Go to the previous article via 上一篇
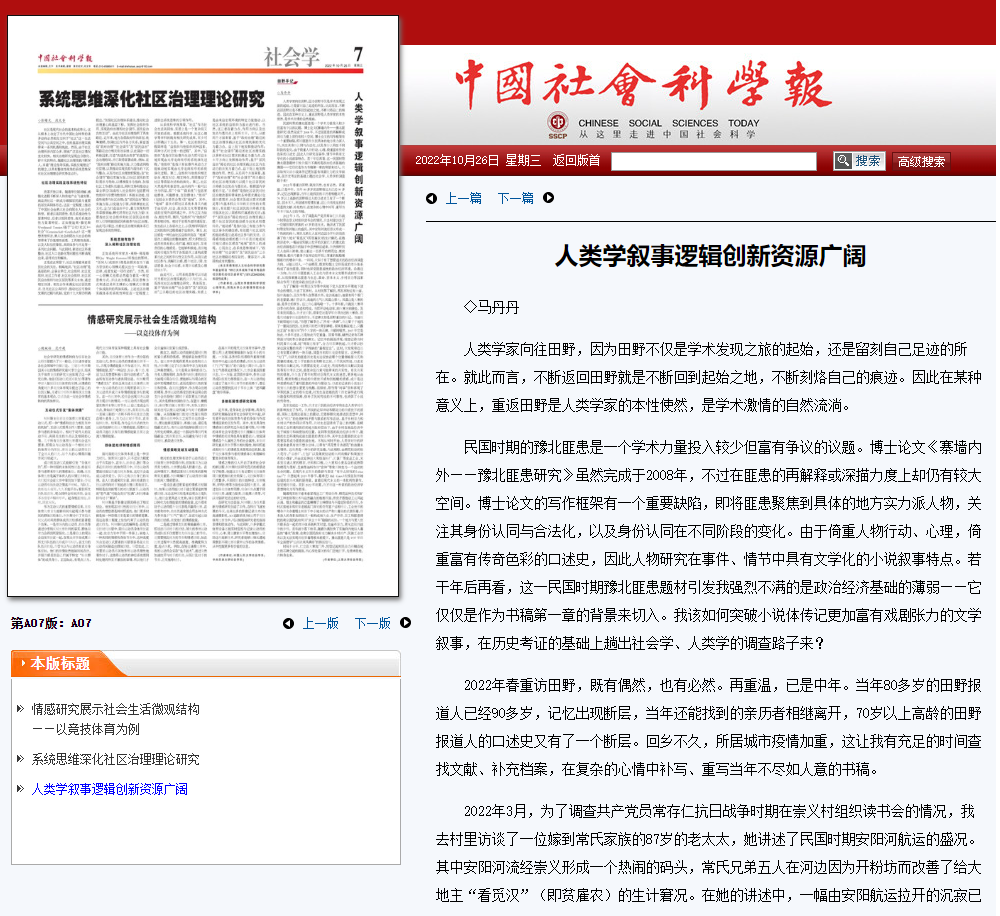 (463, 198)
